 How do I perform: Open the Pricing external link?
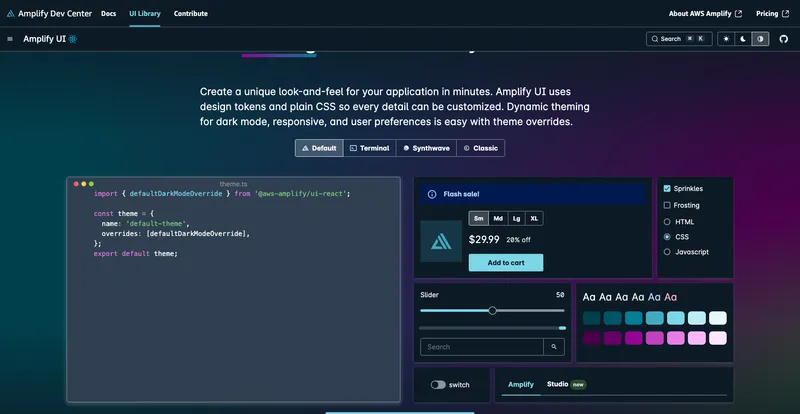click(x=772, y=14)
